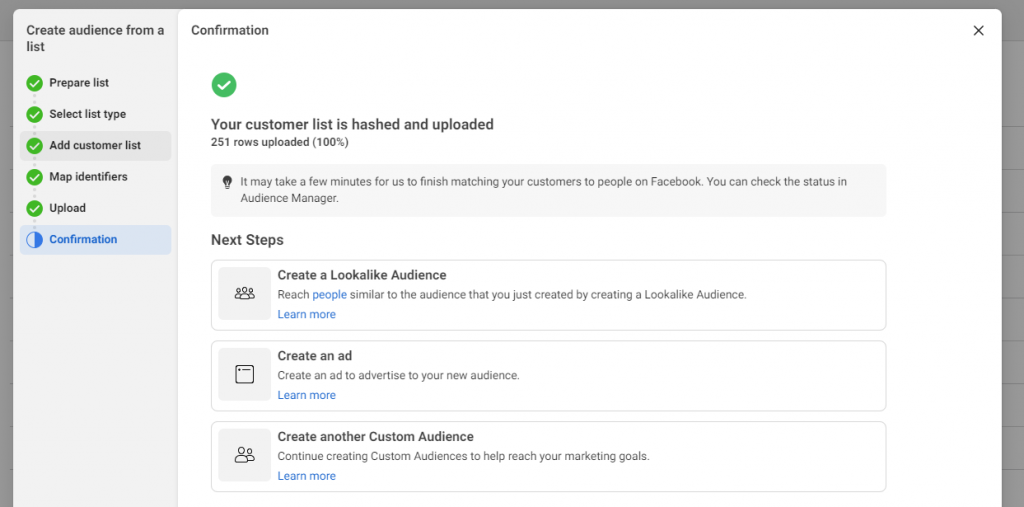Select the Upload step in sidebar
Screen dimensions: 1024x507
[x=68, y=208]
